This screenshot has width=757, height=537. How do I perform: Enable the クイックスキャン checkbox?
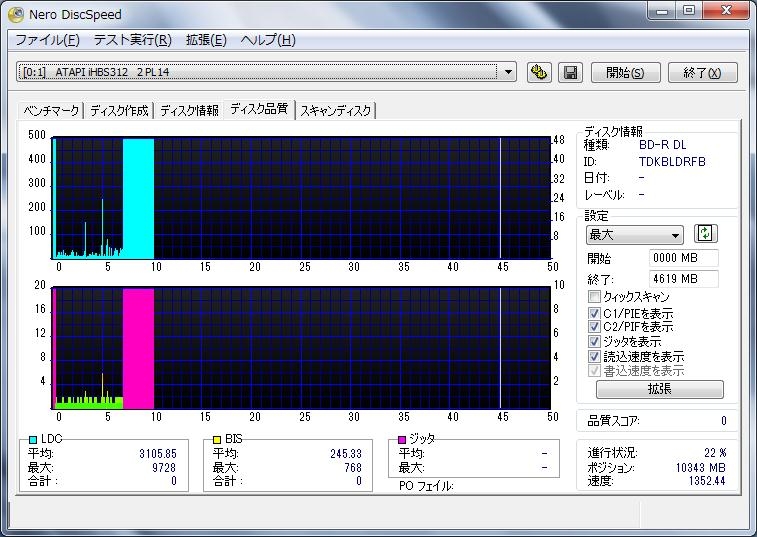pyautogui.click(x=594, y=296)
